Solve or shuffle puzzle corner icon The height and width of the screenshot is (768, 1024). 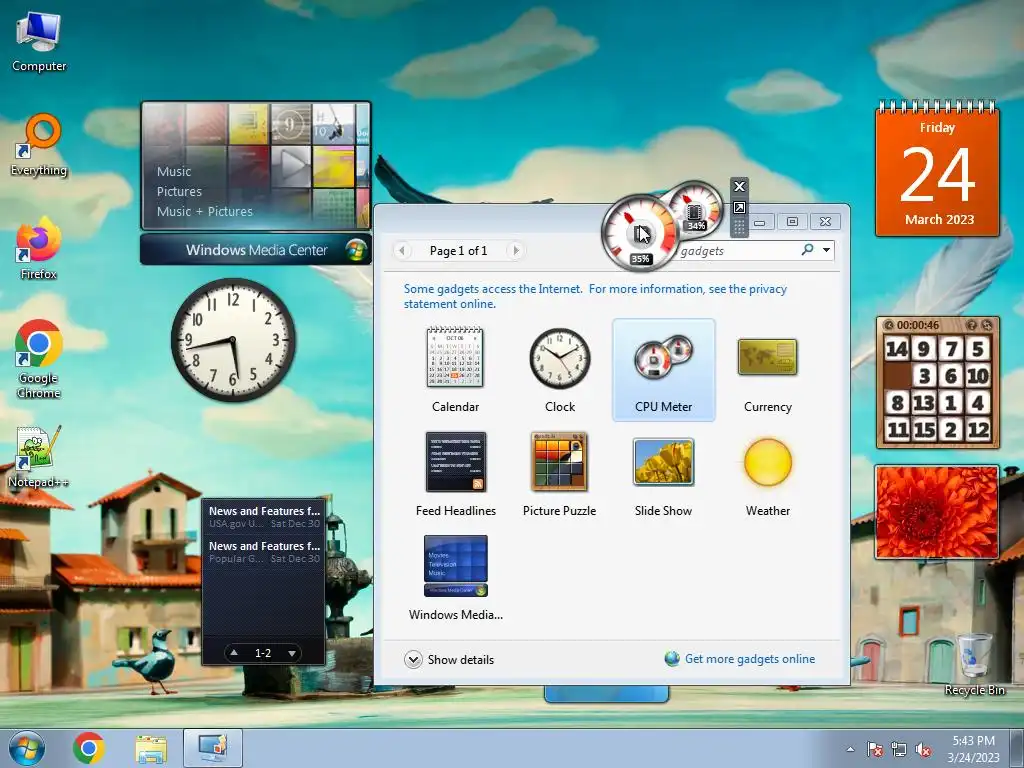987,325
